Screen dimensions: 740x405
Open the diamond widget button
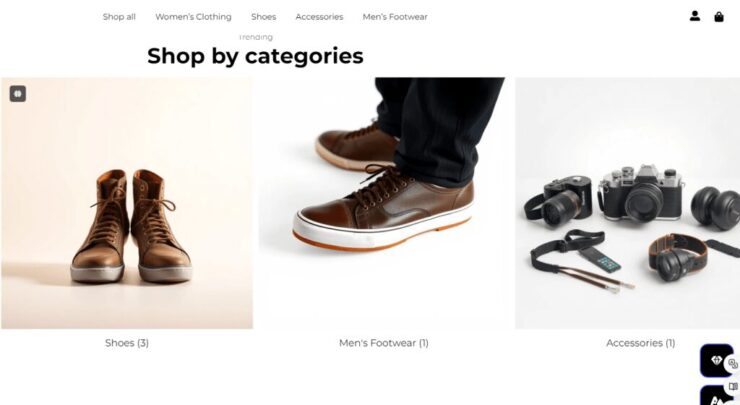pyautogui.click(x=716, y=361)
